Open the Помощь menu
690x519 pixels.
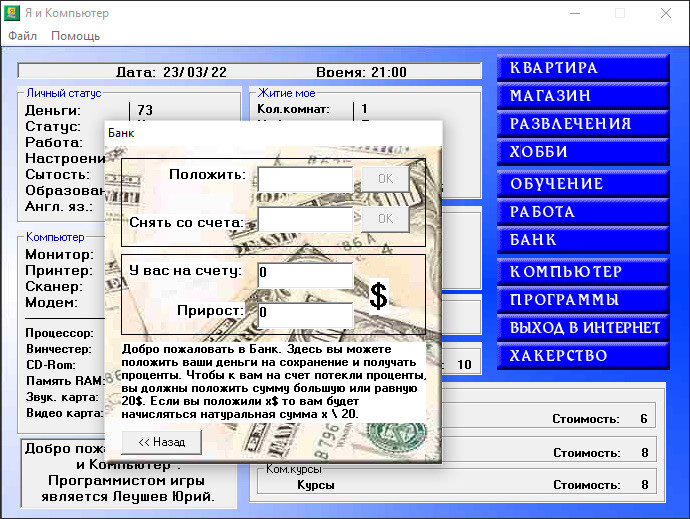76,36
